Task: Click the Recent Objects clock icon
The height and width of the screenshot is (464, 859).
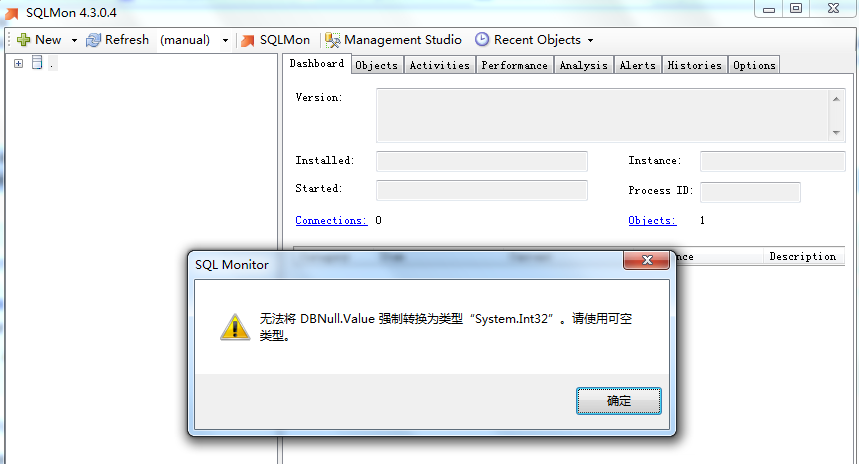Action: pyautogui.click(x=482, y=39)
